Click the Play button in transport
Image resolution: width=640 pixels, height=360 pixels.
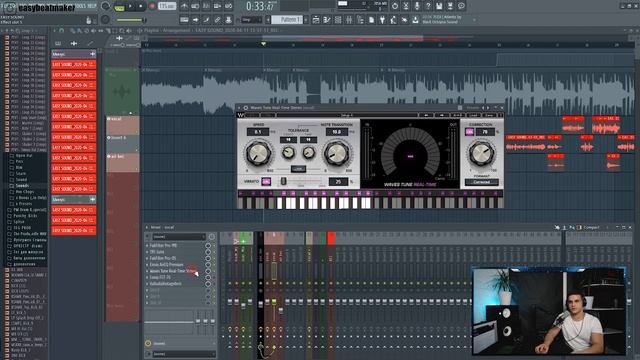[131, 6]
